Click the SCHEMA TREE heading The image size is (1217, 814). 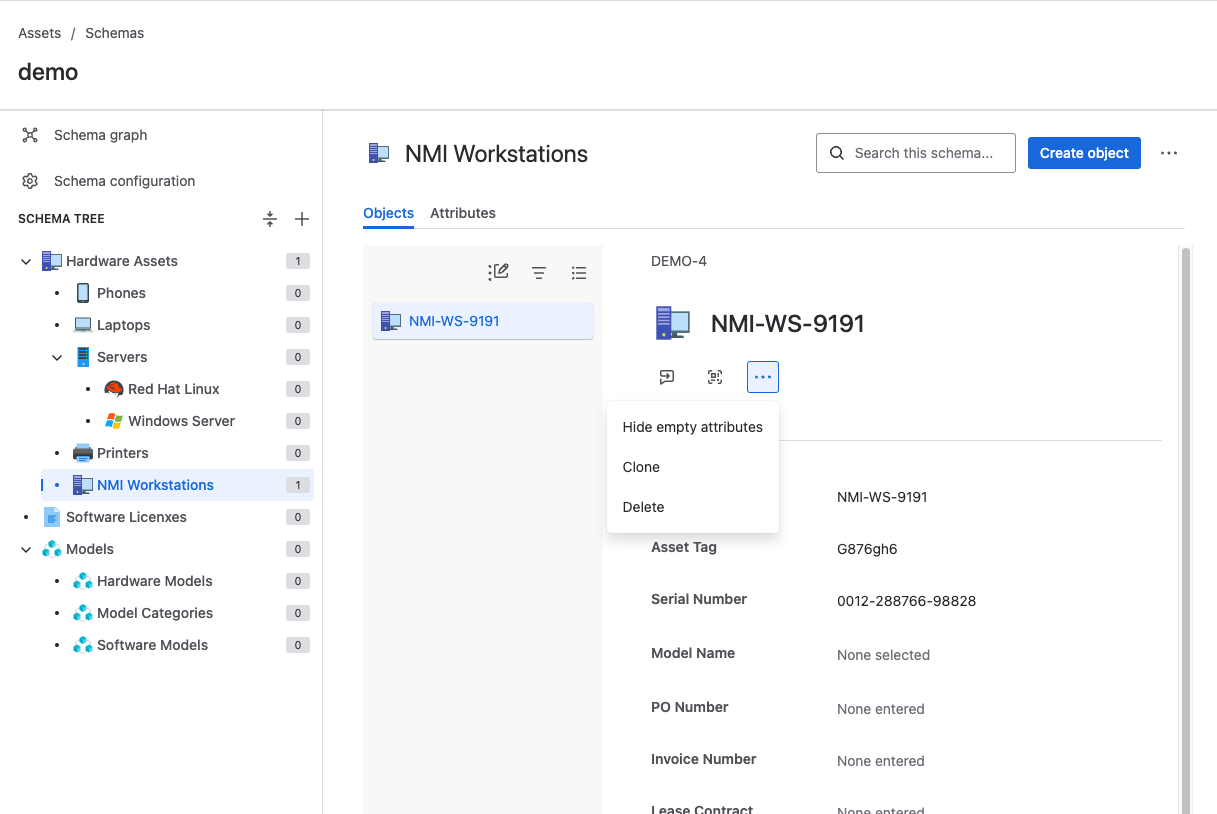tap(61, 219)
